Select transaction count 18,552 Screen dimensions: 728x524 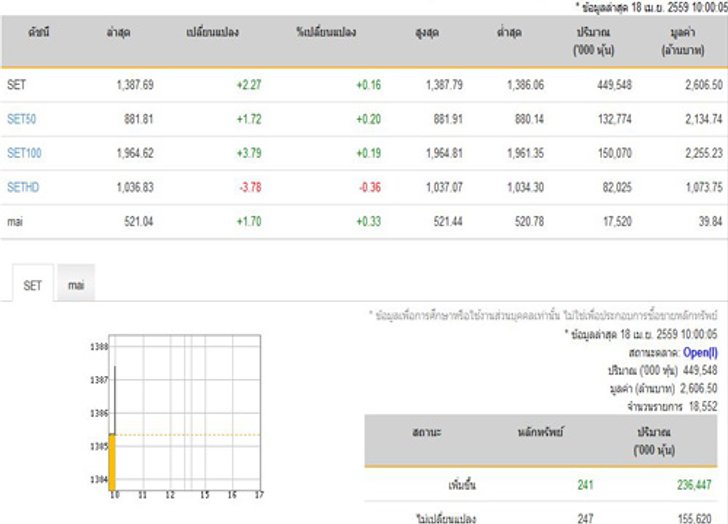703,407
